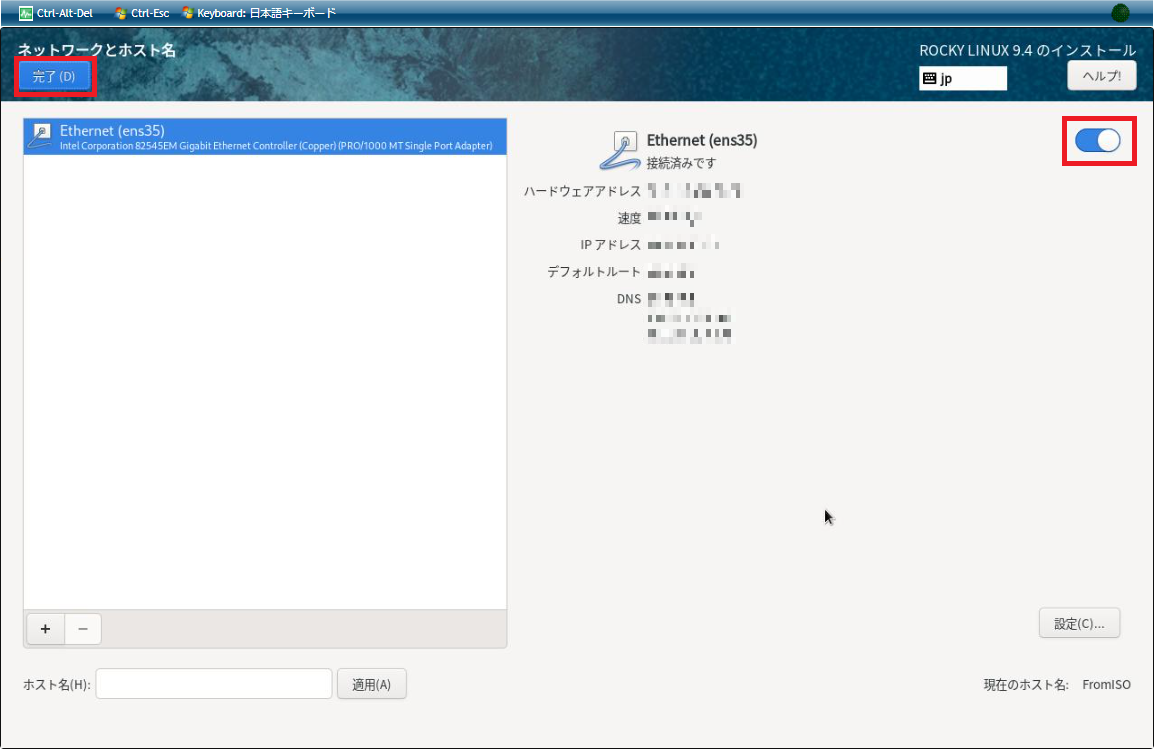Image resolution: width=1158 pixels, height=749 pixels.
Task: Add a network device with plus button
Action: point(45,629)
